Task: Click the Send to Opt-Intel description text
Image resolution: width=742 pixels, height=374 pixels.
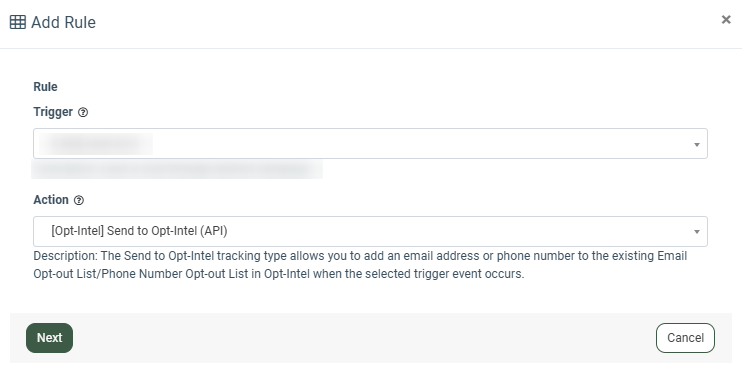Action: click(x=360, y=265)
